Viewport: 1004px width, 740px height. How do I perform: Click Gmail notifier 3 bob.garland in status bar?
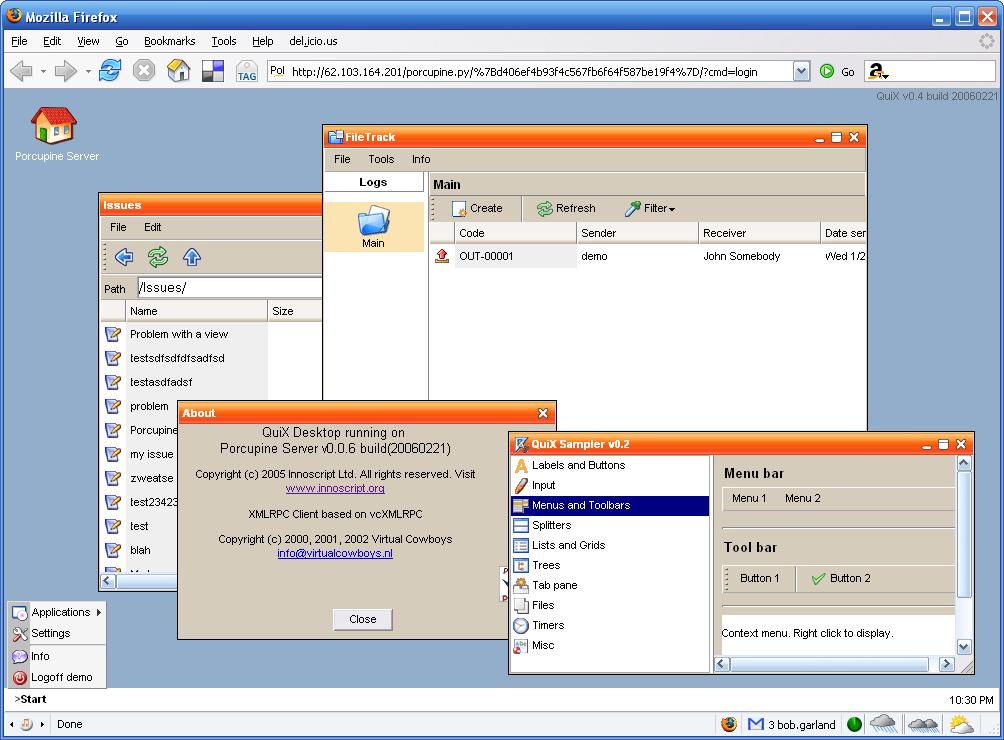[x=791, y=725]
